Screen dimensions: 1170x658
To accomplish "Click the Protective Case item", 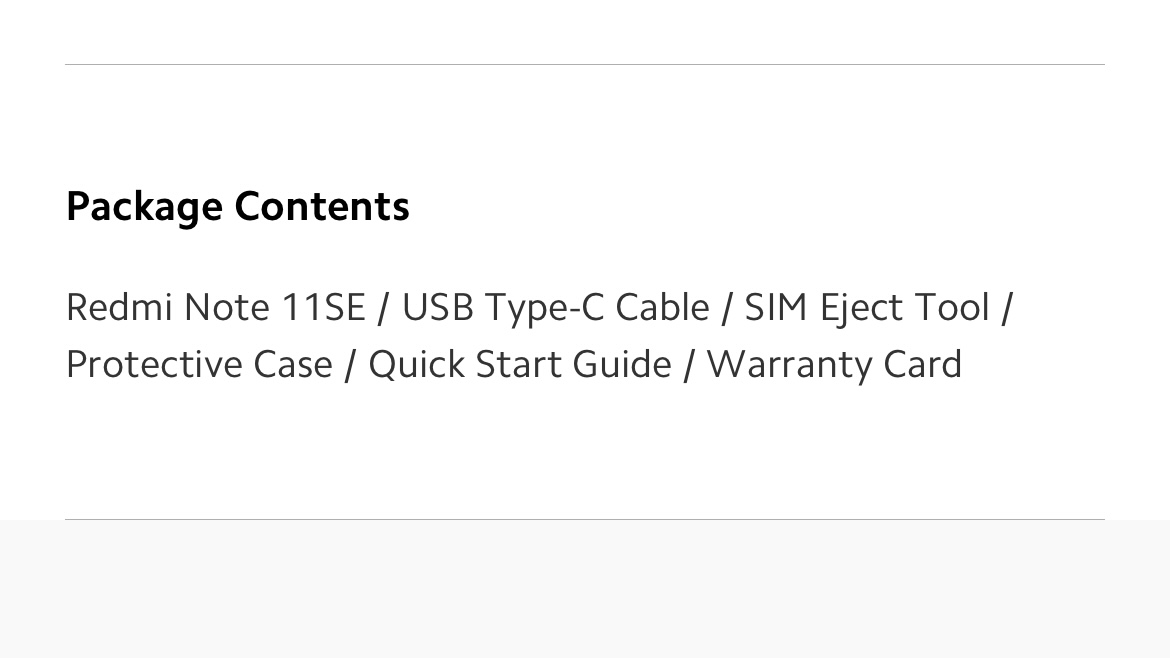I will click(199, 364).
